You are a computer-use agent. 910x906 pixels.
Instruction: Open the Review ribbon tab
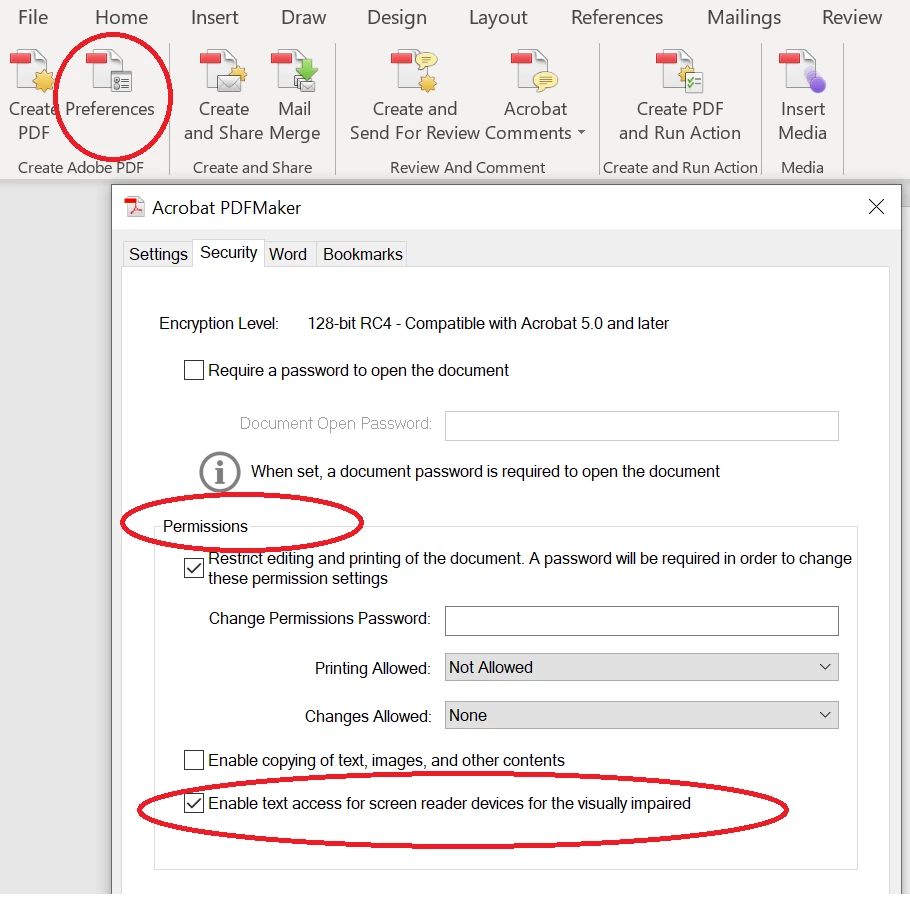(x=851, y=17)
